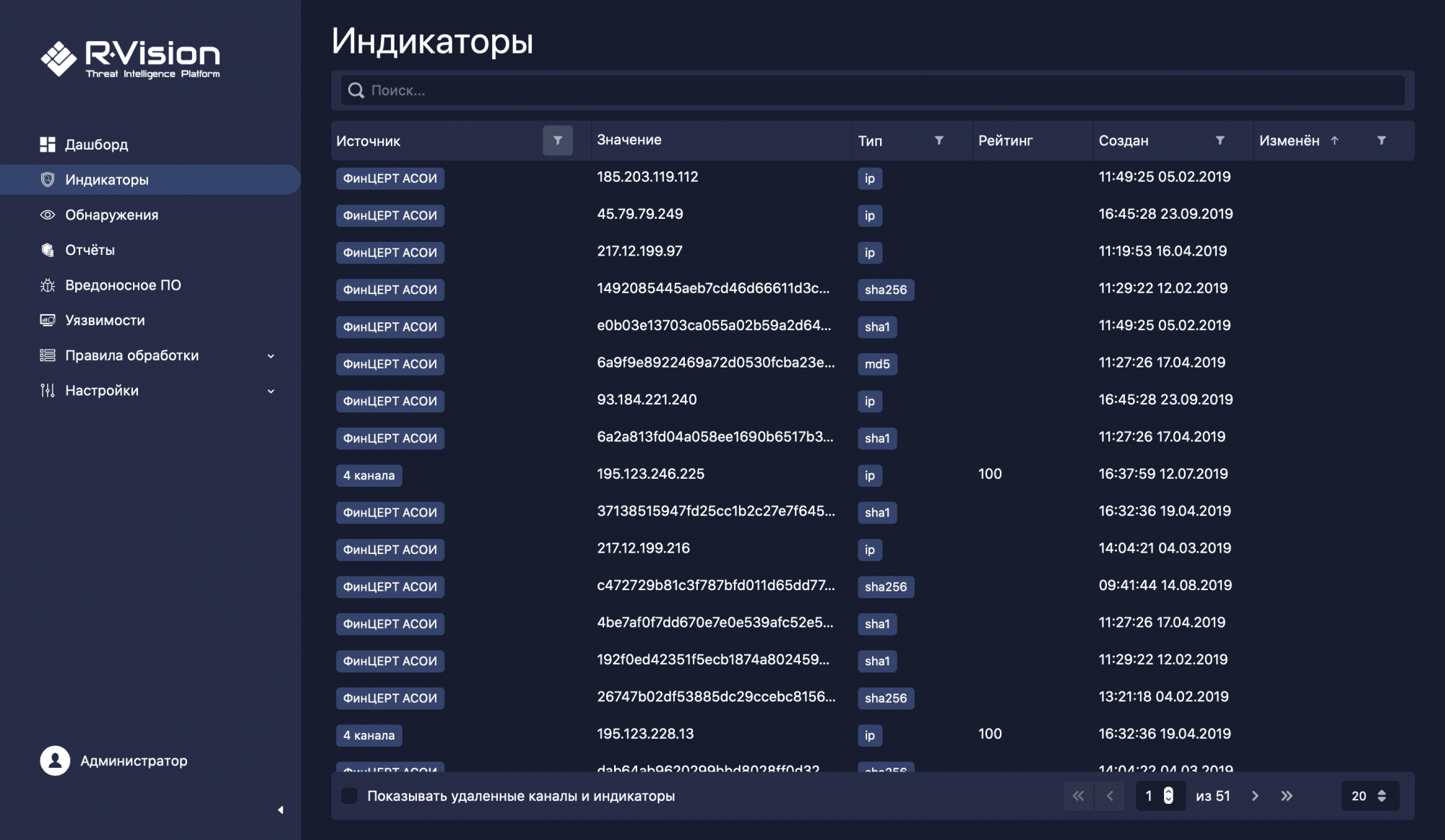Sort by the Изменён column header
The image size is (1445, 840).
pos(1290,141)
